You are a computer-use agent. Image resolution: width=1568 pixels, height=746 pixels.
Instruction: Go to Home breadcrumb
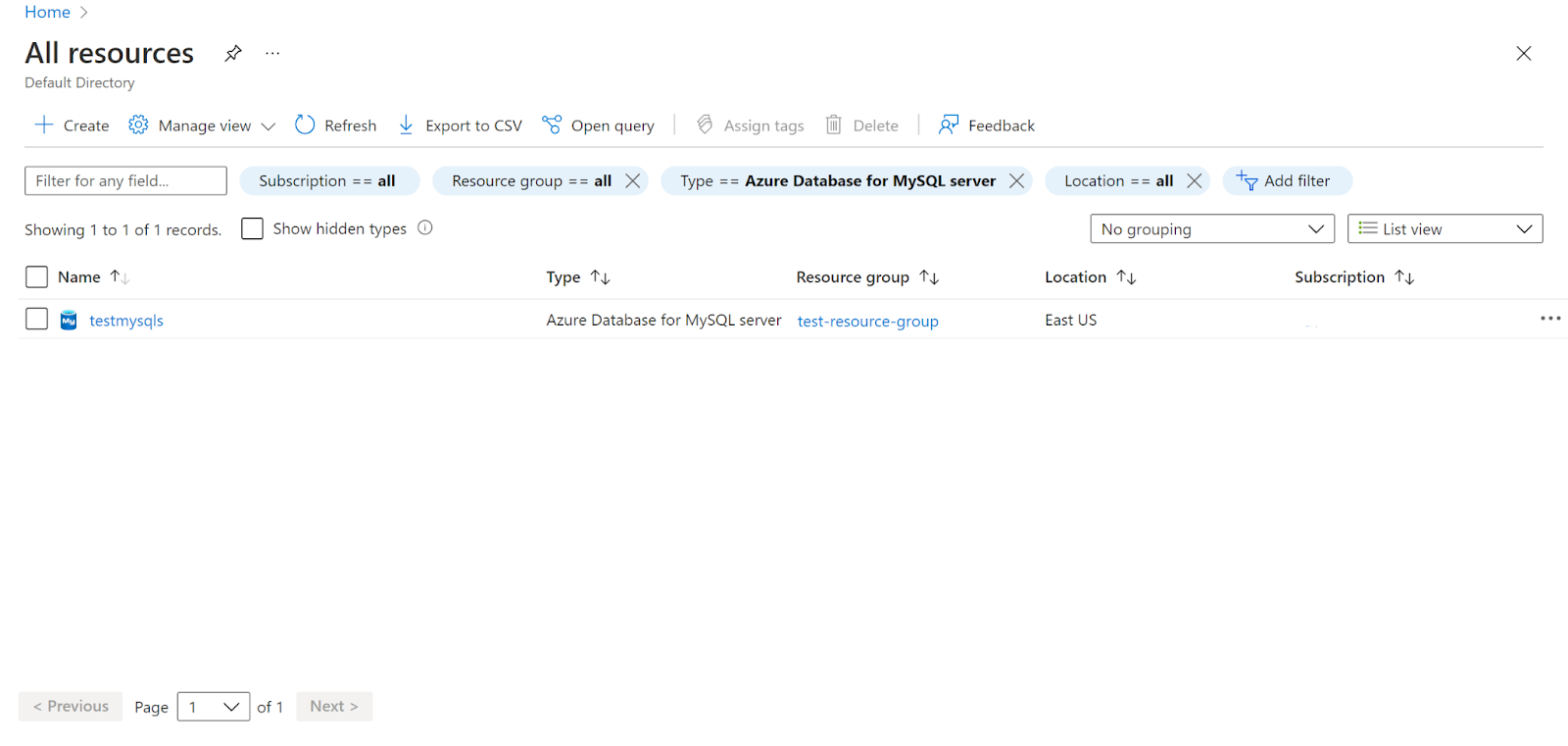(x=47, y=13)
